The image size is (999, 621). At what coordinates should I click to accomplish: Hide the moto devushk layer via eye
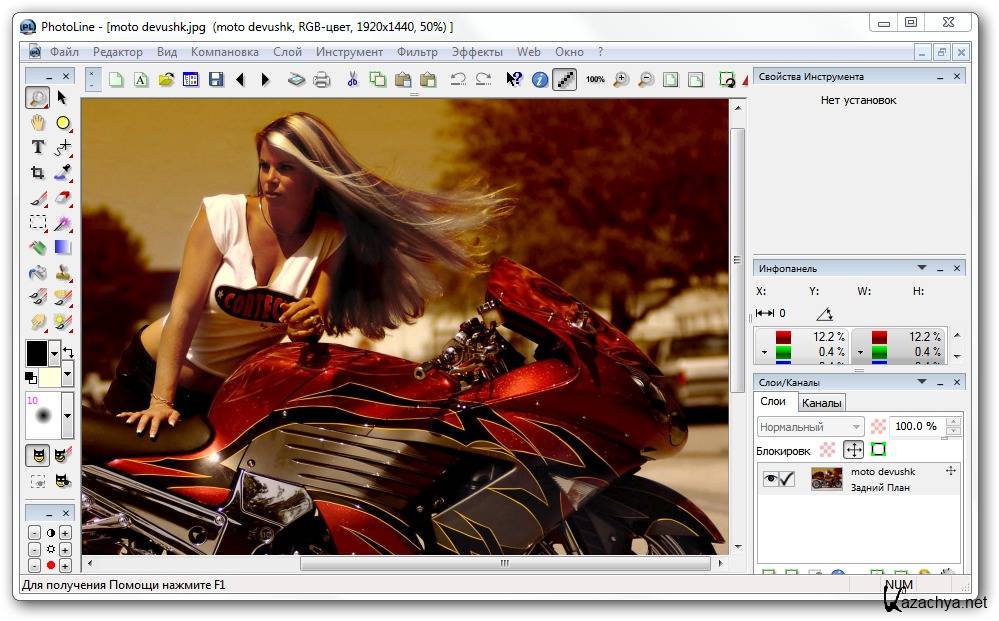tap(771, 480)
